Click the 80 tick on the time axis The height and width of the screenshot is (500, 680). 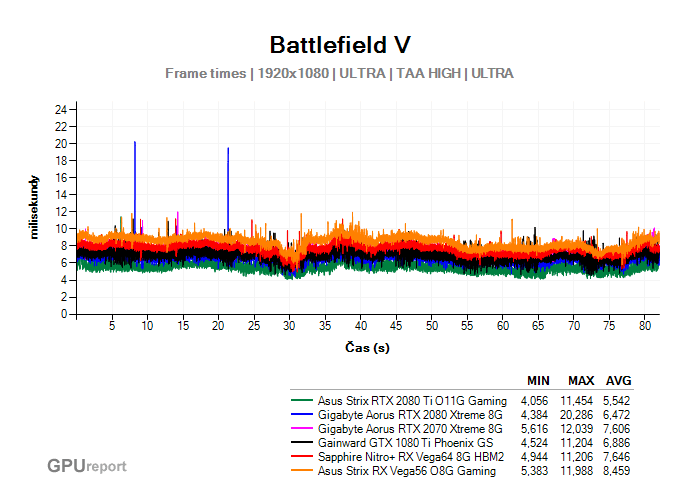[645, 326]
